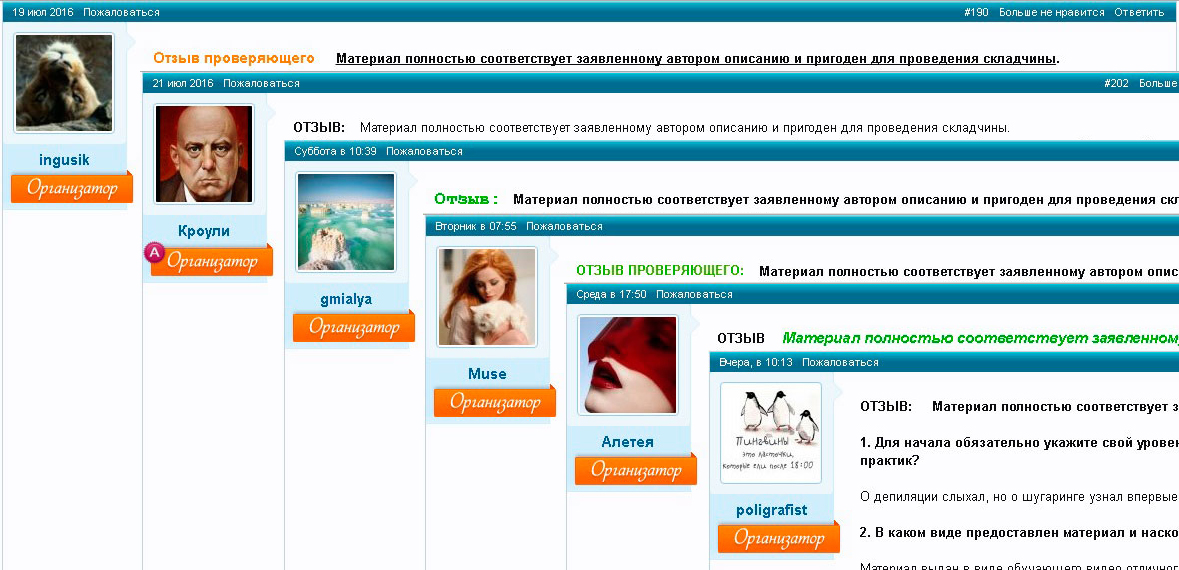Click the username Алетея
This screenshot has width=1179, height=570.
coord(628,442)
